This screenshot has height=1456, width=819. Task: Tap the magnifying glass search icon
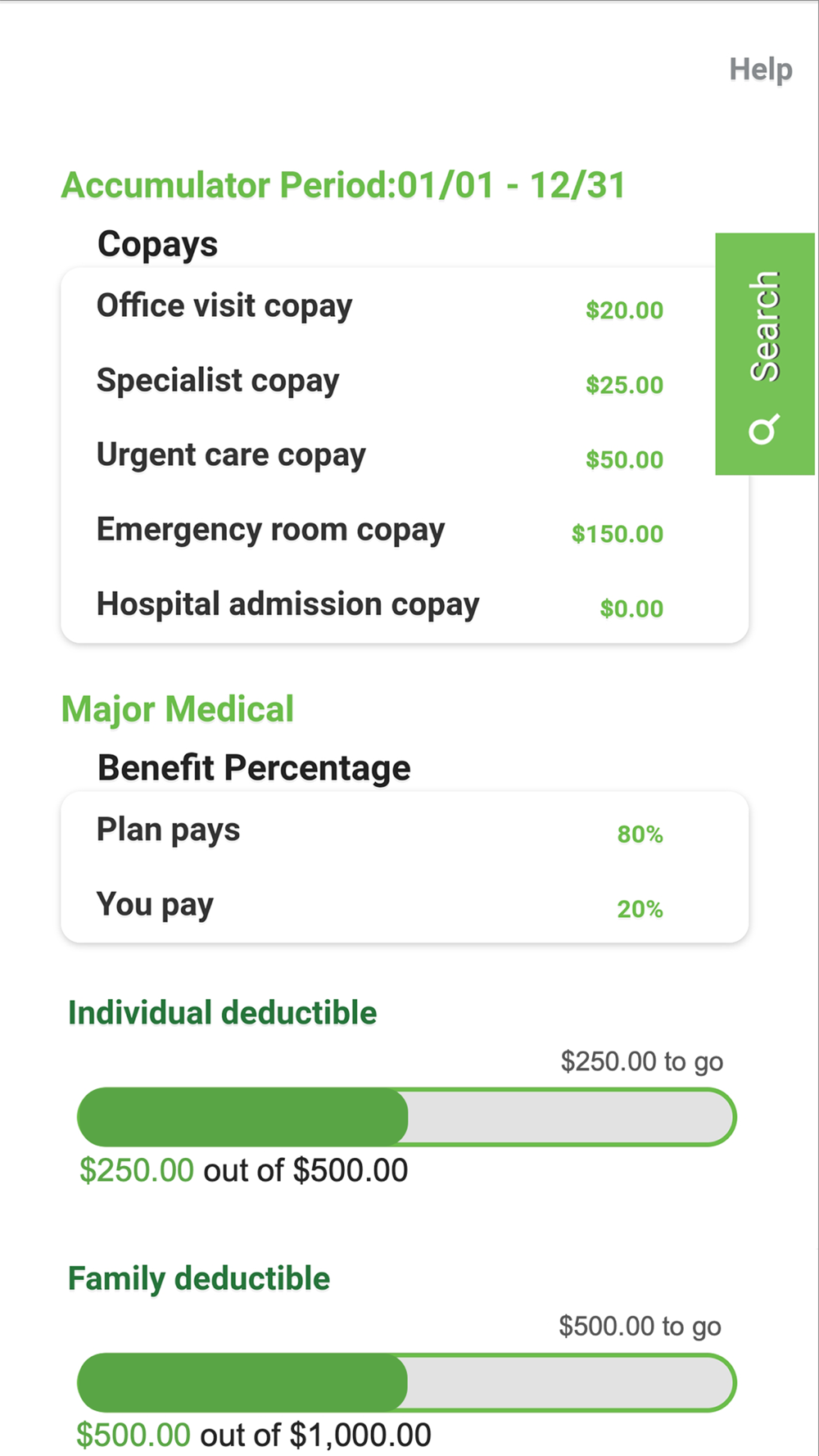763,429
